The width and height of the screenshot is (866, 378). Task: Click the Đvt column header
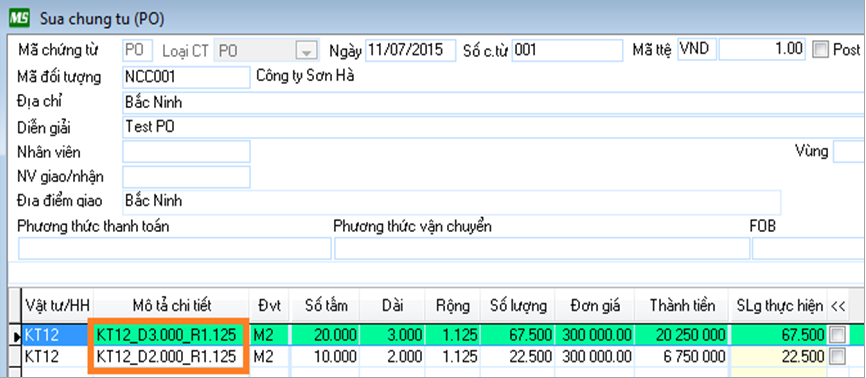pyautogui.click(x=269, y=306)
